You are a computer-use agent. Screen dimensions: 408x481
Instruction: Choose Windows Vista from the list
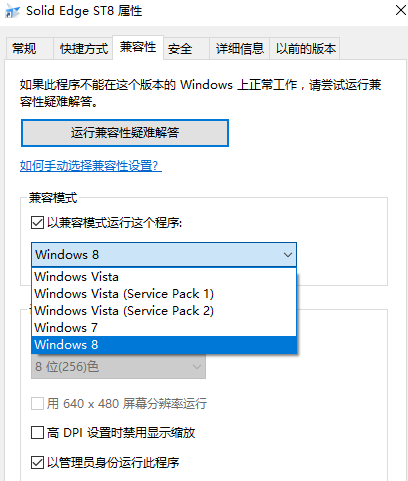click(164, 277)
